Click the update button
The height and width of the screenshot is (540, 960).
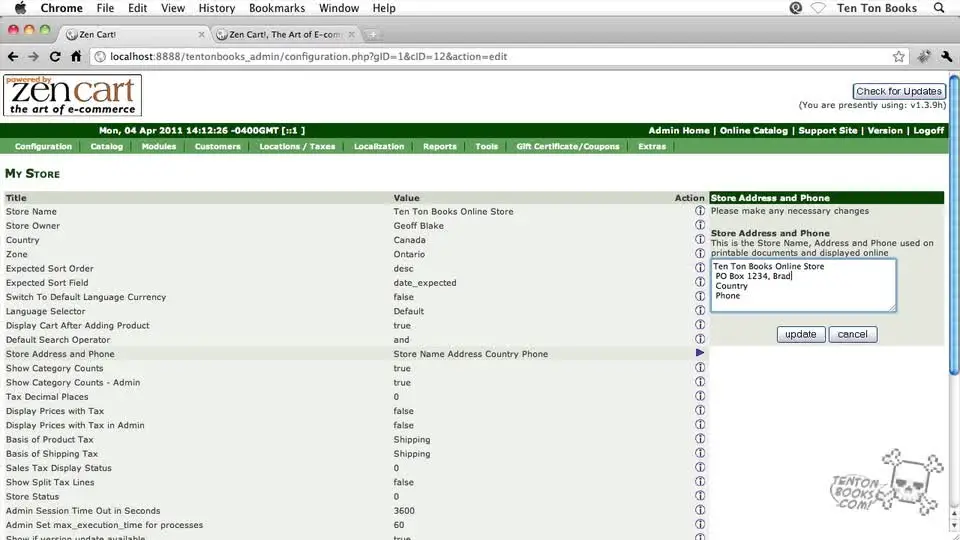pos(801,334)
